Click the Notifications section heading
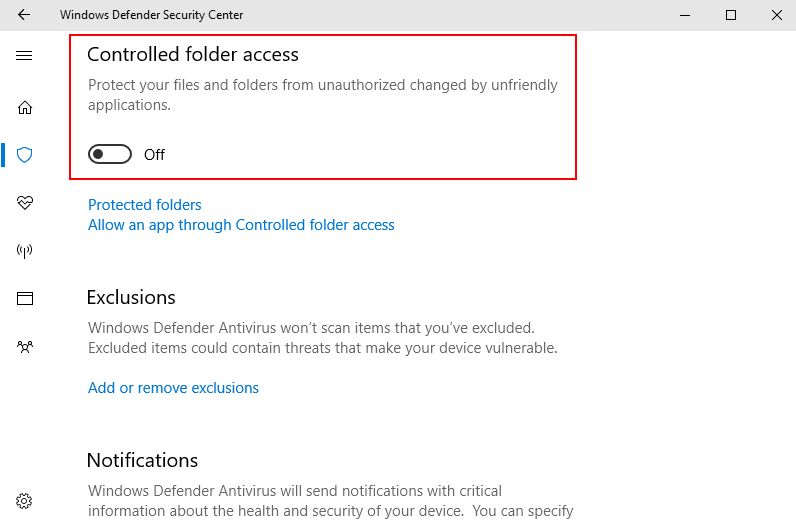This screenshot has width=796, height=522. 142,460
